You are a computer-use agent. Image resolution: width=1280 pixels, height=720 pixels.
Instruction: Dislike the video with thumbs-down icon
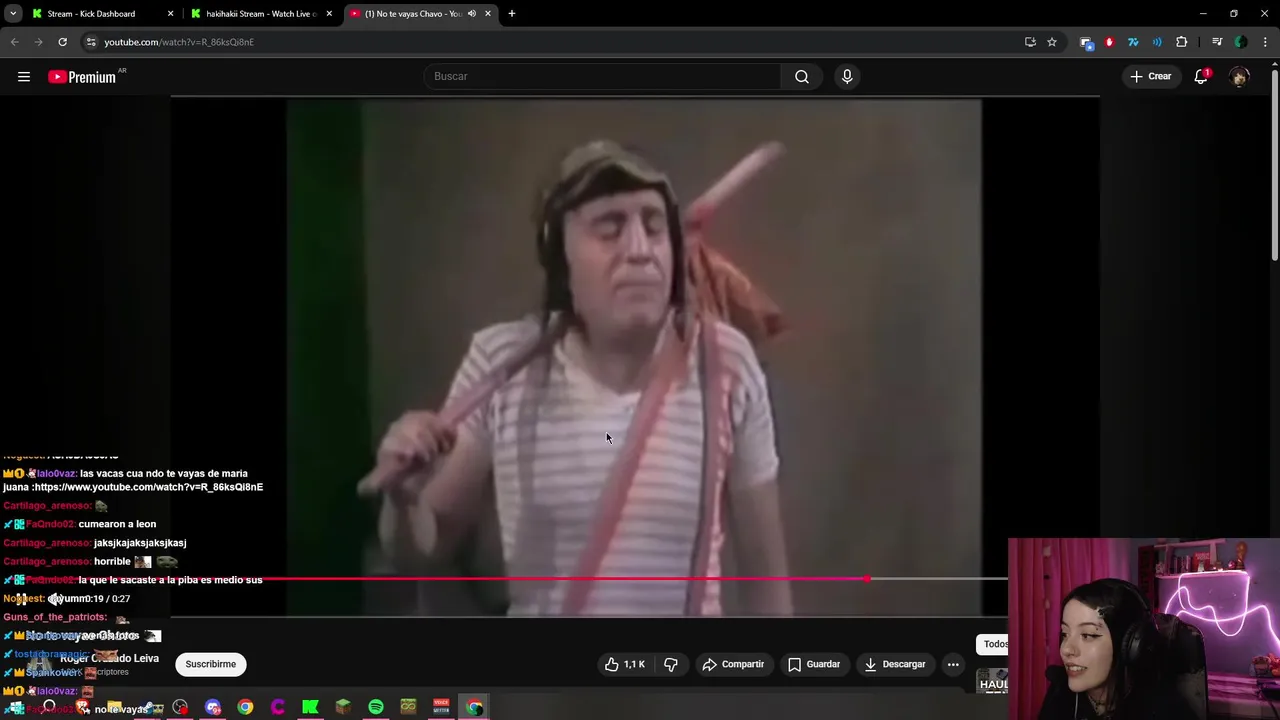pyautogui.click(x=671, y=664)
